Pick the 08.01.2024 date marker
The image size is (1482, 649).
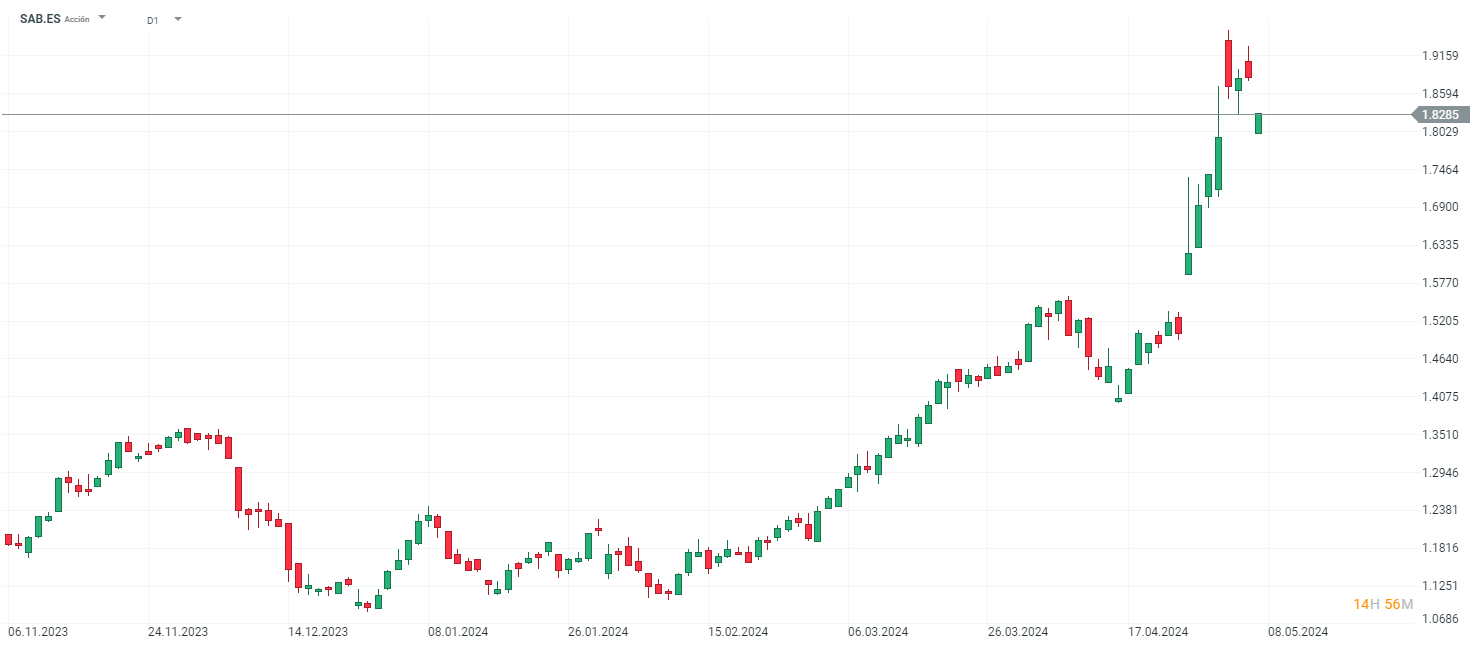point(458,632)
